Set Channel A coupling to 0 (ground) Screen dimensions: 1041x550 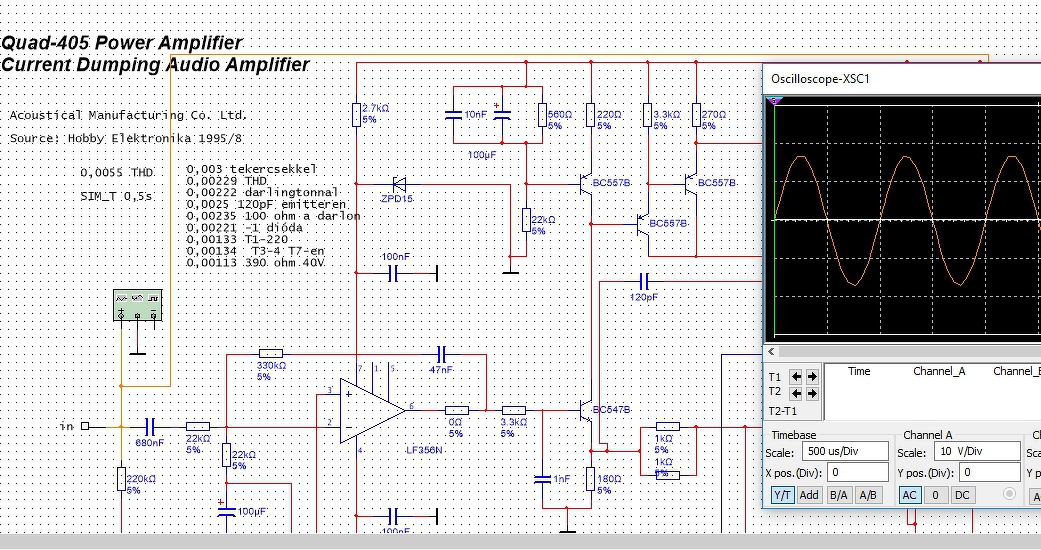(x=935, y=495)
